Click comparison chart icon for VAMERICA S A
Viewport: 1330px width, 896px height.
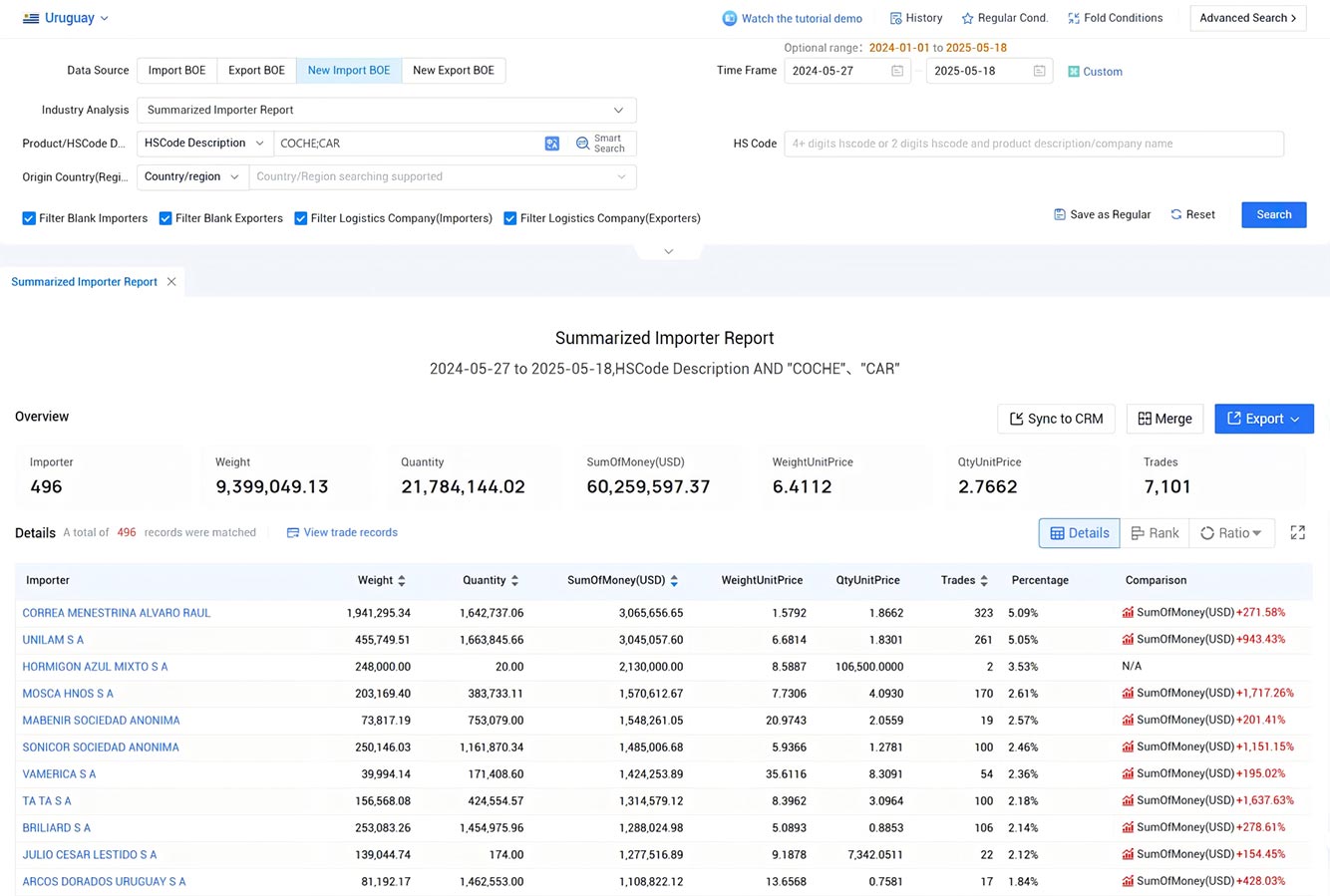1128,773
